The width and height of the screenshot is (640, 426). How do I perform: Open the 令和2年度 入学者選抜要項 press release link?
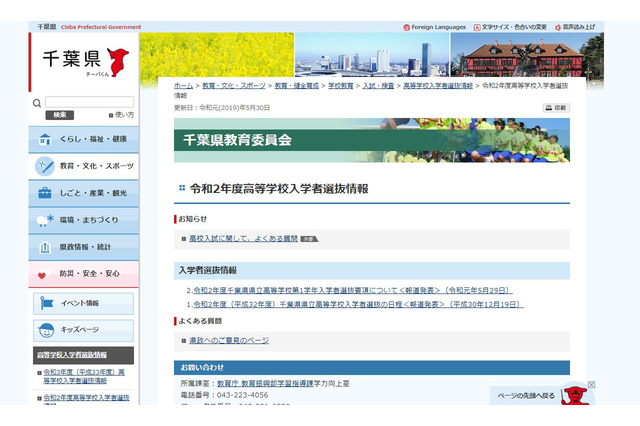click(x=353, y=291)
